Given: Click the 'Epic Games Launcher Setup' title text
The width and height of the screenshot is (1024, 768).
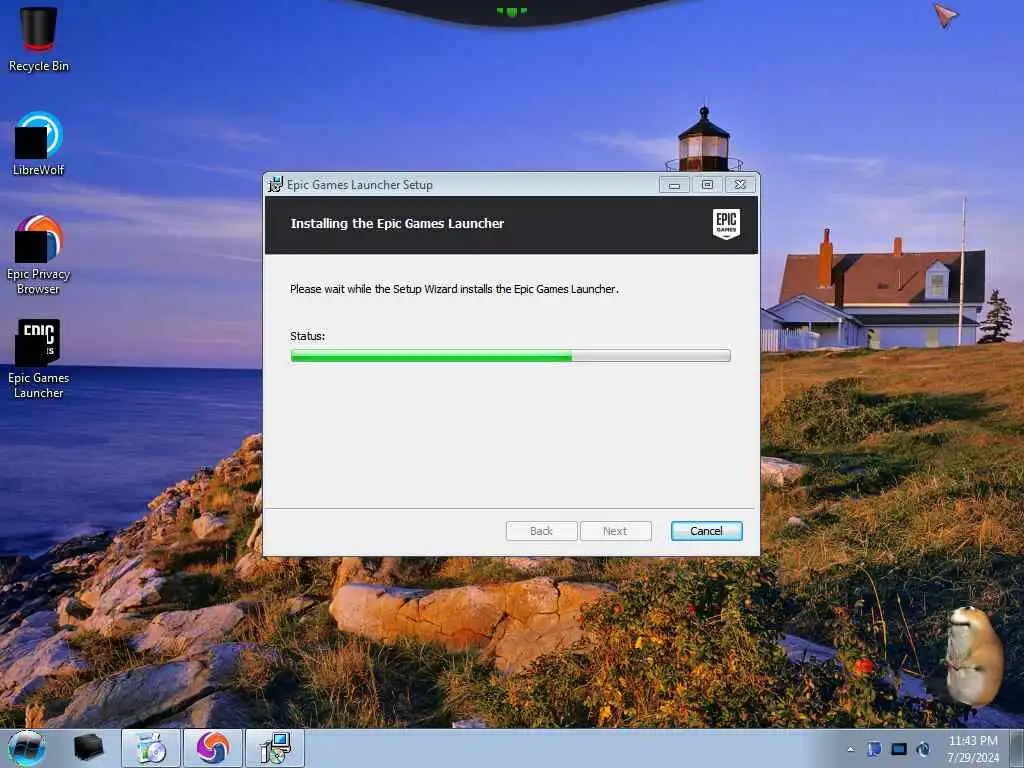Looking at the screenshot, I should [x=360, y=185].
